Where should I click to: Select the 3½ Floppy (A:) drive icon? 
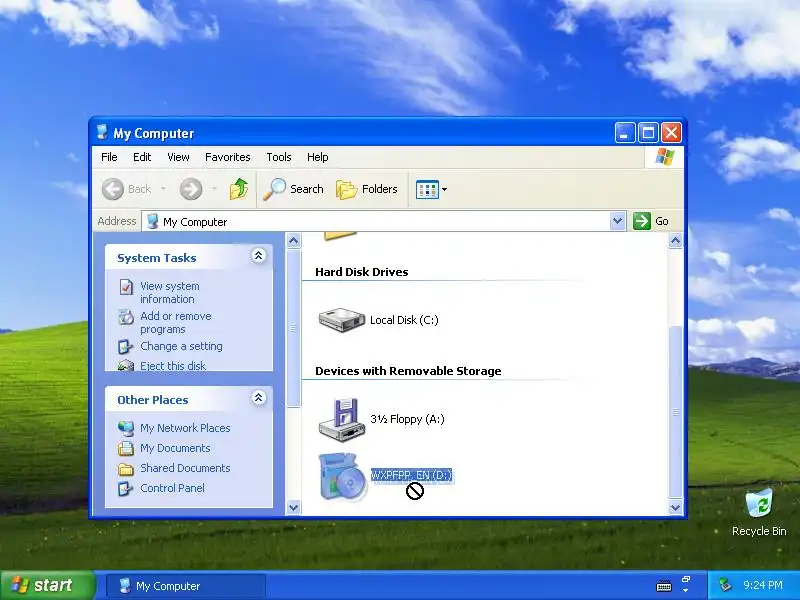[342, 419]
